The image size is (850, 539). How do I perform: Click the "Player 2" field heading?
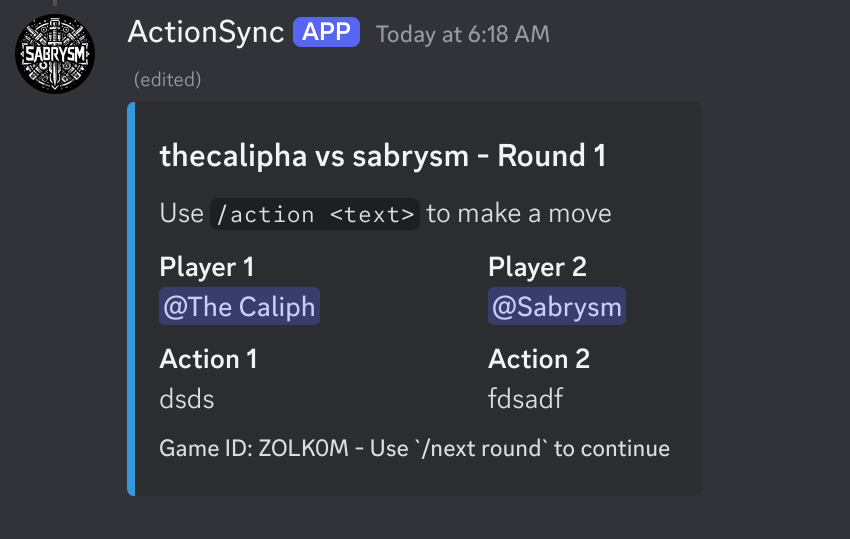[537, 267]
